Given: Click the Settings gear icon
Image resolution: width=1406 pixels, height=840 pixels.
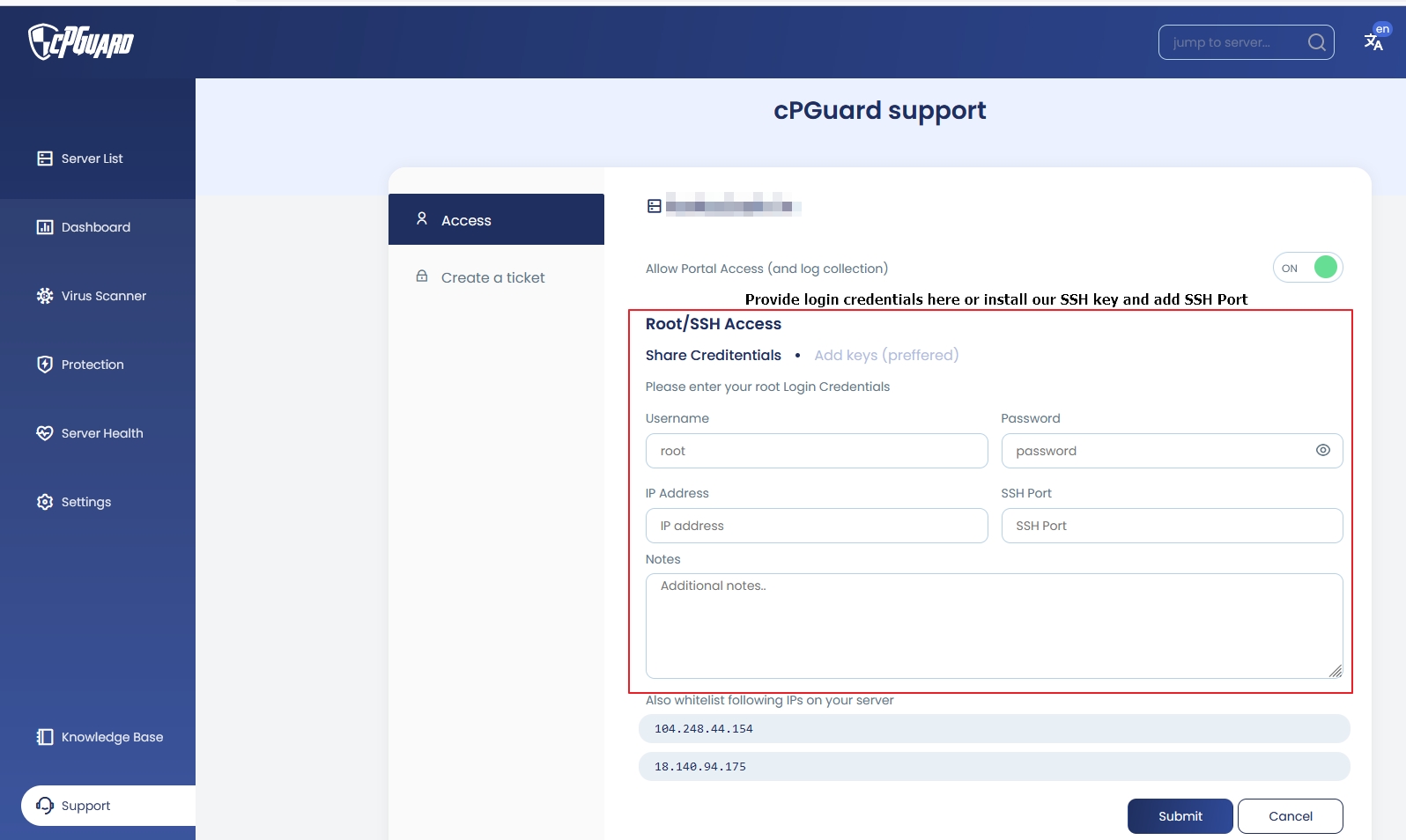Looking at the screenshot, I should (x=45, y=502).
